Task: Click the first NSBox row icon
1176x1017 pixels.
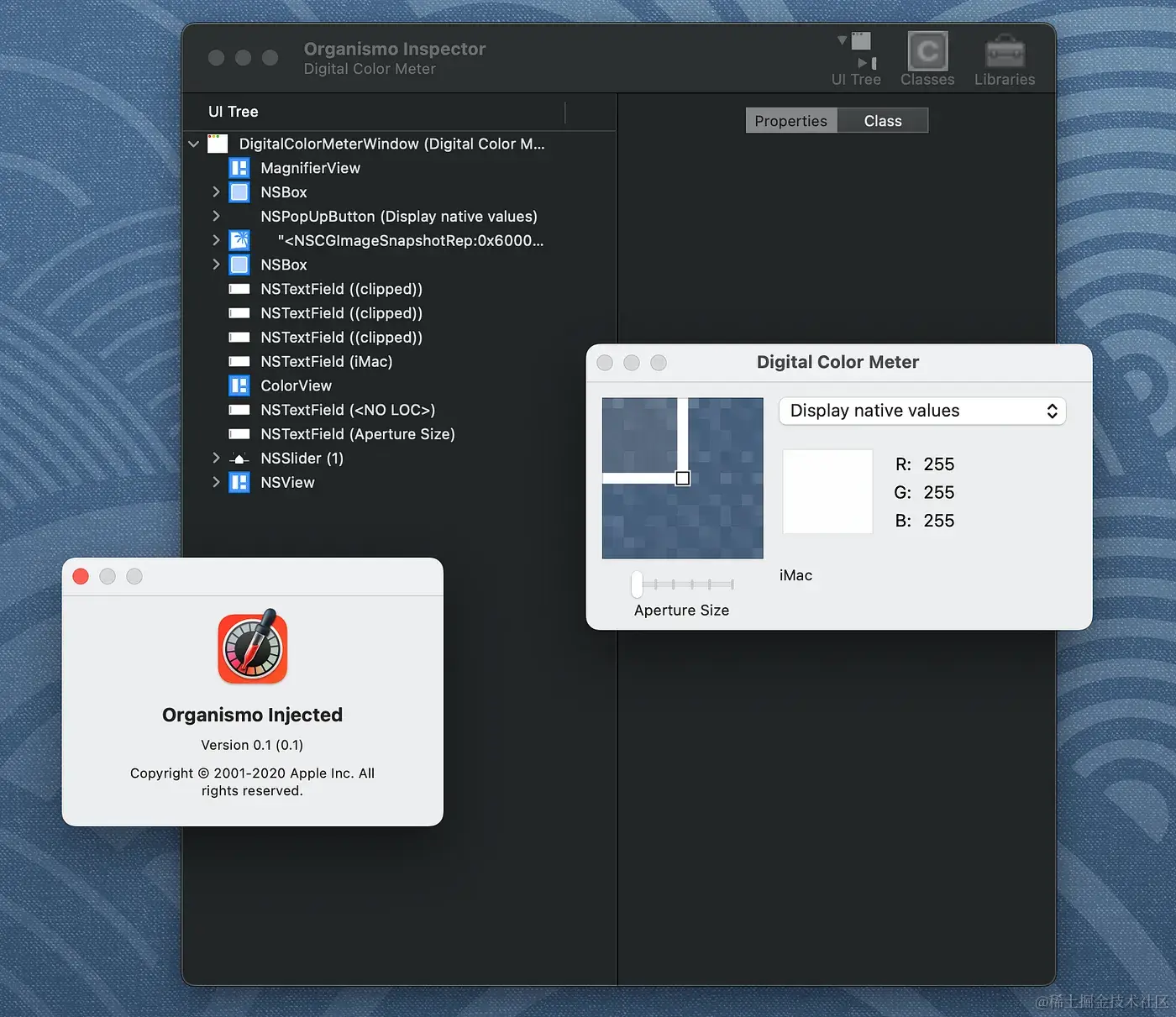Action: [x=239, y=192]
